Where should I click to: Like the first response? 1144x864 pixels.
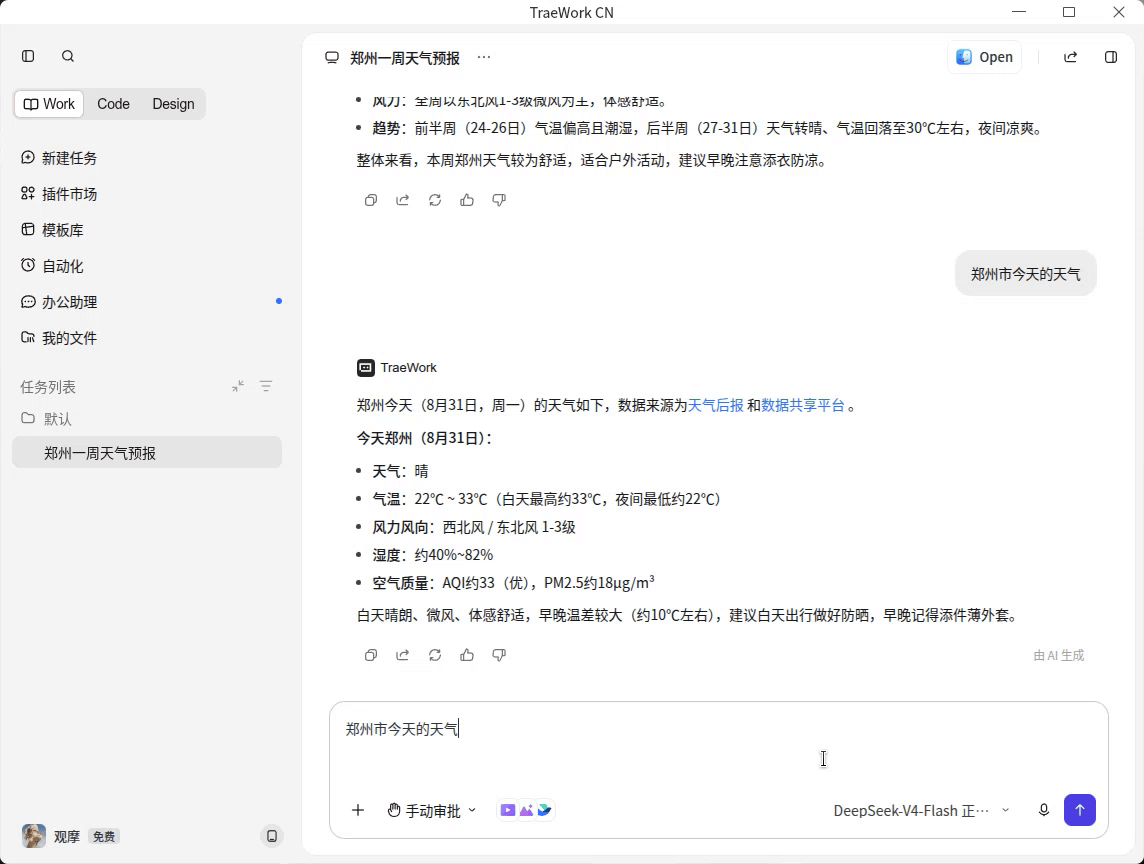pos(467,200)
